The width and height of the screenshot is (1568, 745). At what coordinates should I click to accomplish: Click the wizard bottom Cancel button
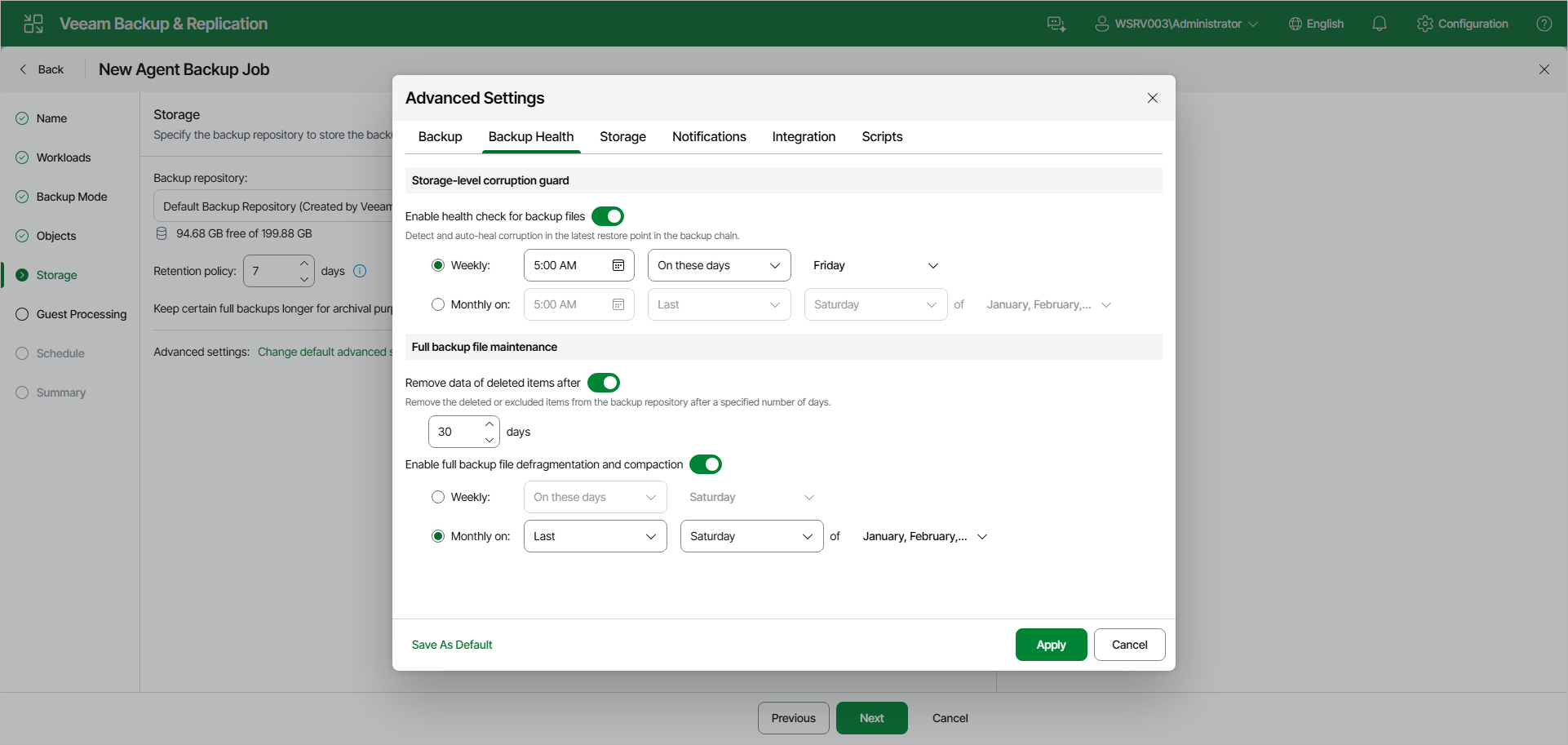pyautogui.click(x=950, y=718)
